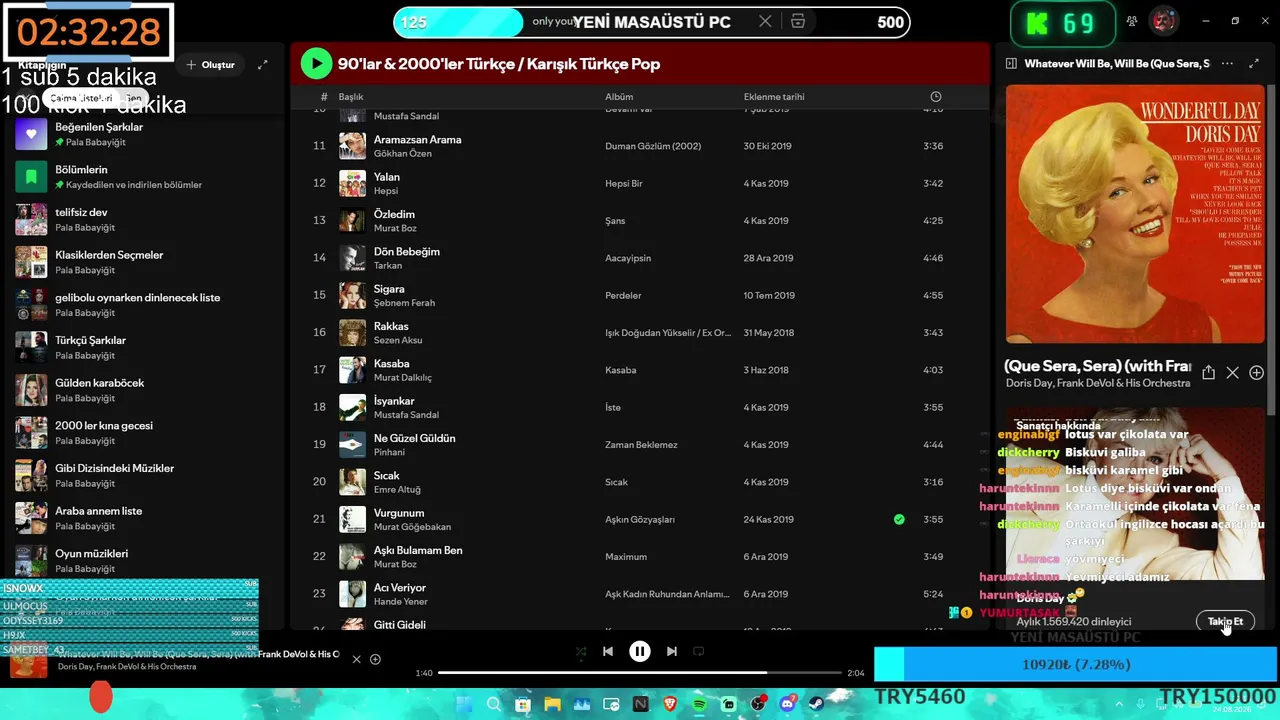Collapse the Now Playing side panel
This screenshot has width=1280, height=720.
pyautogui.click(x=1011, y=64)
